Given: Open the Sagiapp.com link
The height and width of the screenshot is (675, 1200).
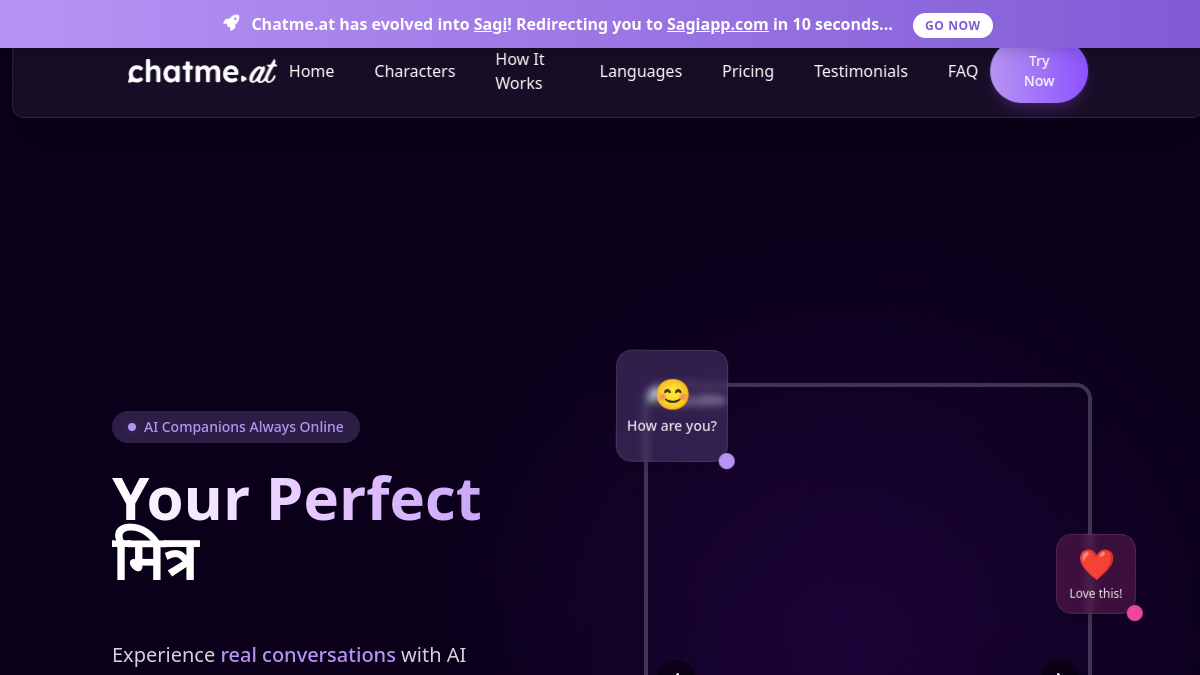Looking at the screenshot, I should click(x=718, y=24).
